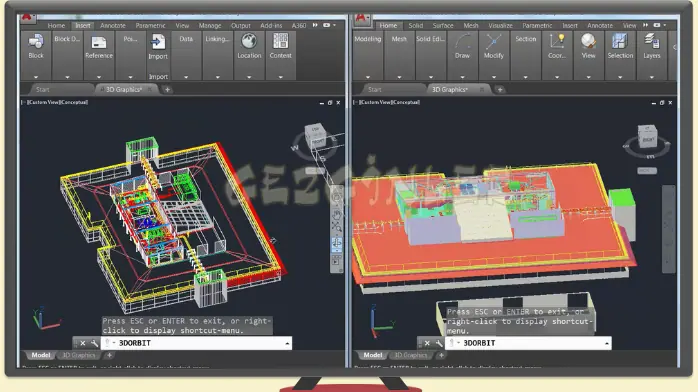Open the A360 ribbon tab
The width and height of the screenshot is (698, 392).
pos(299,25)
